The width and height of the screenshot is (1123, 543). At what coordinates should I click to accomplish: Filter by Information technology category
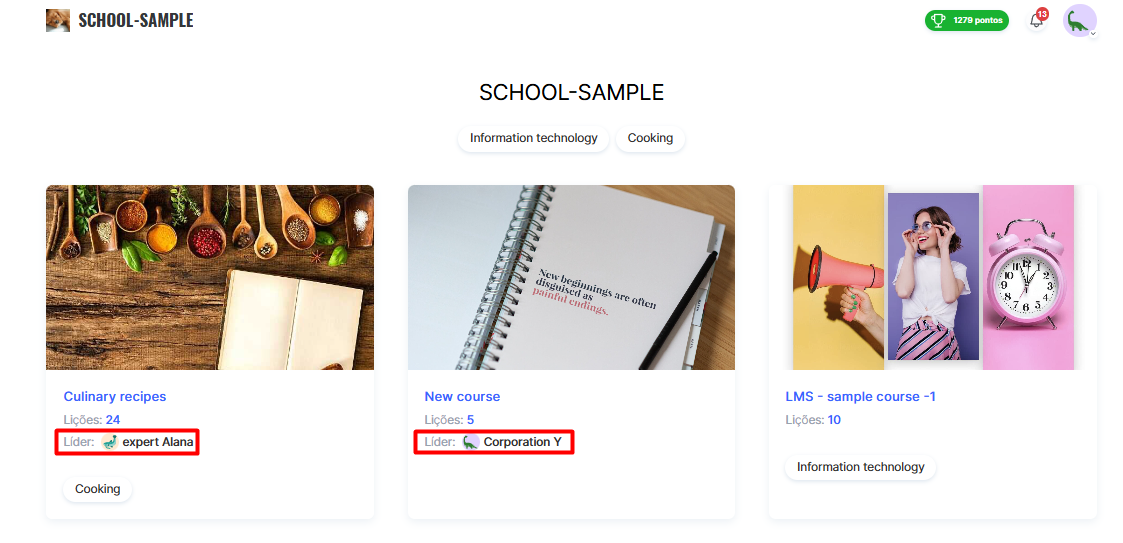point(534,138)
